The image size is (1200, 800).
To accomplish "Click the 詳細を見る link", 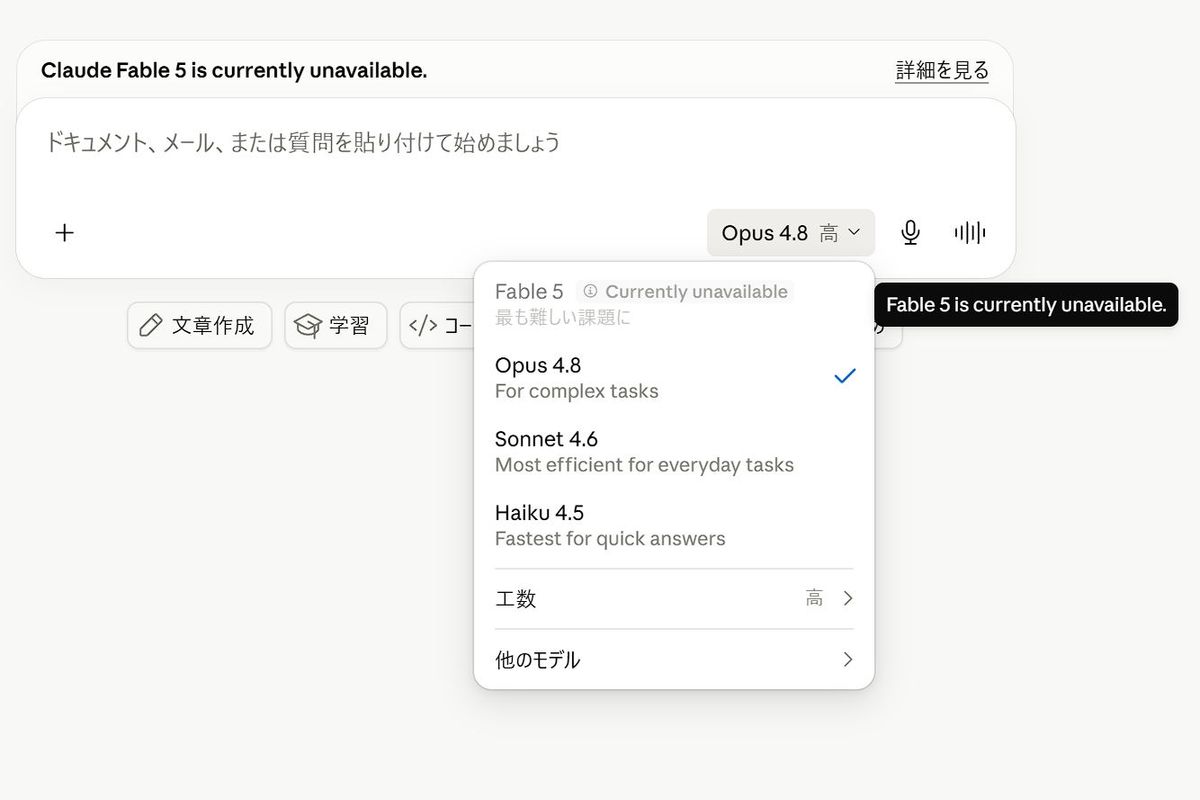I will click(x=942, y=71).
